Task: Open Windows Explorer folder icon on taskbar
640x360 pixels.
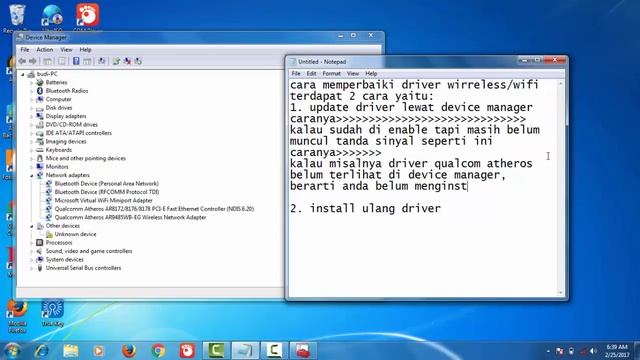Action: pos(71,351)
